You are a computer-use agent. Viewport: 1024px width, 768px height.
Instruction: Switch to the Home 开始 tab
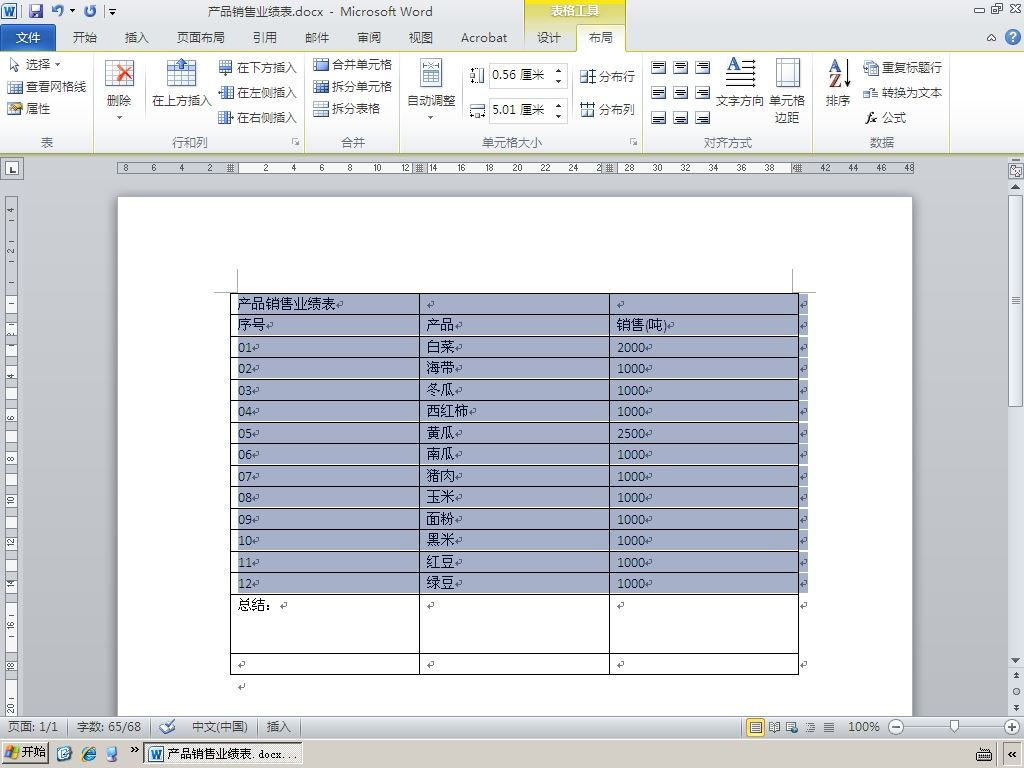point(85,38)
